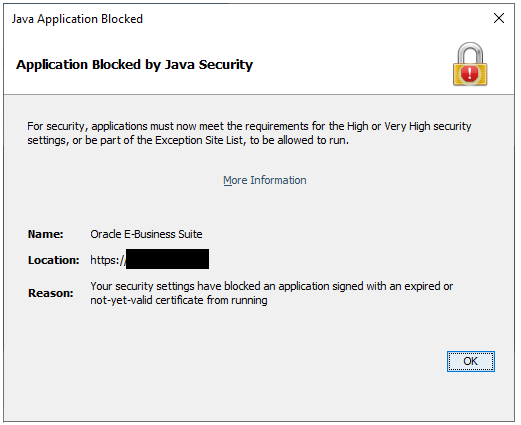Close the Java Application Blocked dialog
Image resolution: width=521 pixels, height=425 pixels.
(499, 18)
